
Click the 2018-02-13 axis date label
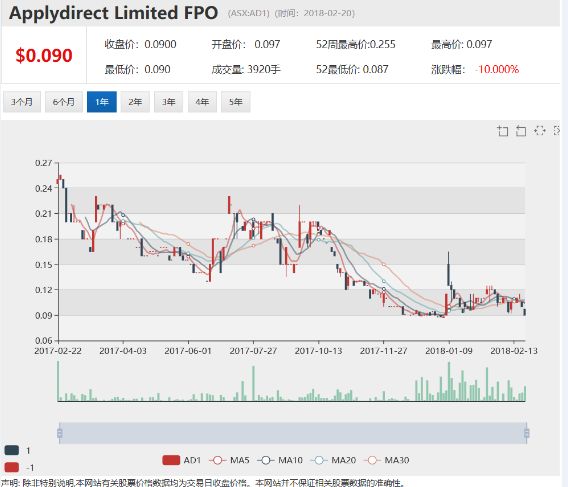point(514,351)
